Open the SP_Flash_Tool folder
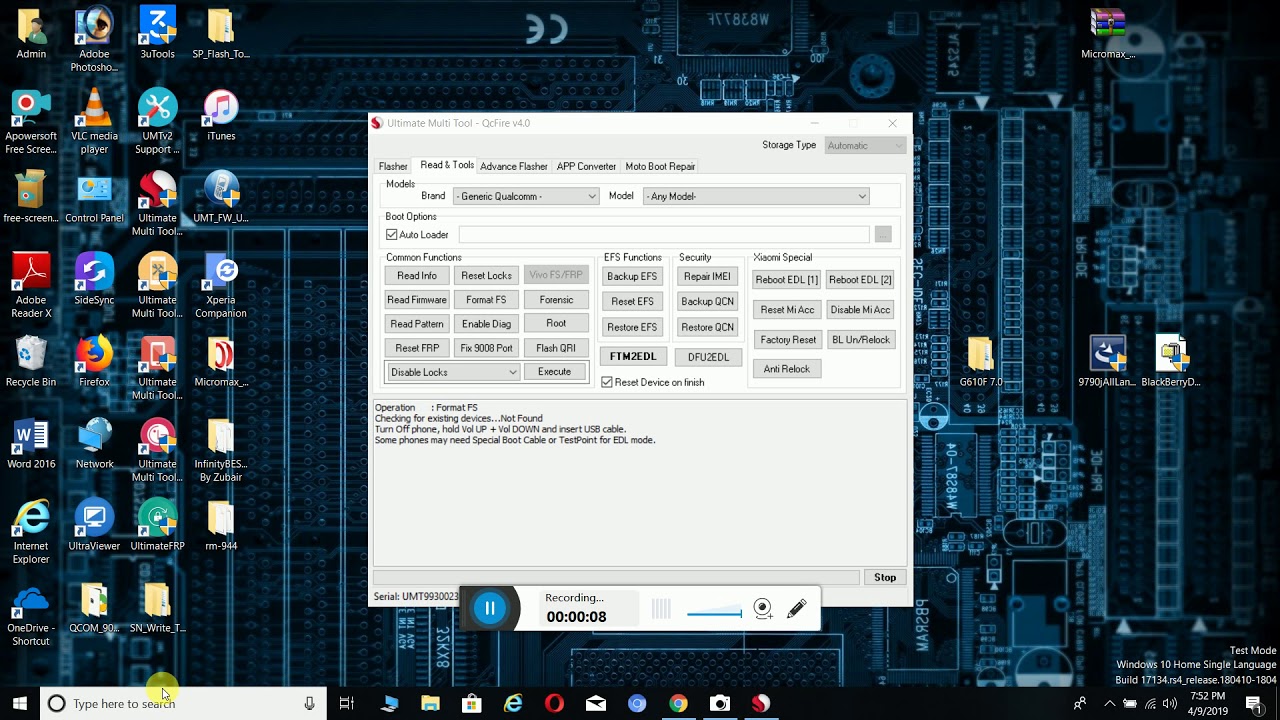This screenshot has height=720, width=1280. coord(221,33)
